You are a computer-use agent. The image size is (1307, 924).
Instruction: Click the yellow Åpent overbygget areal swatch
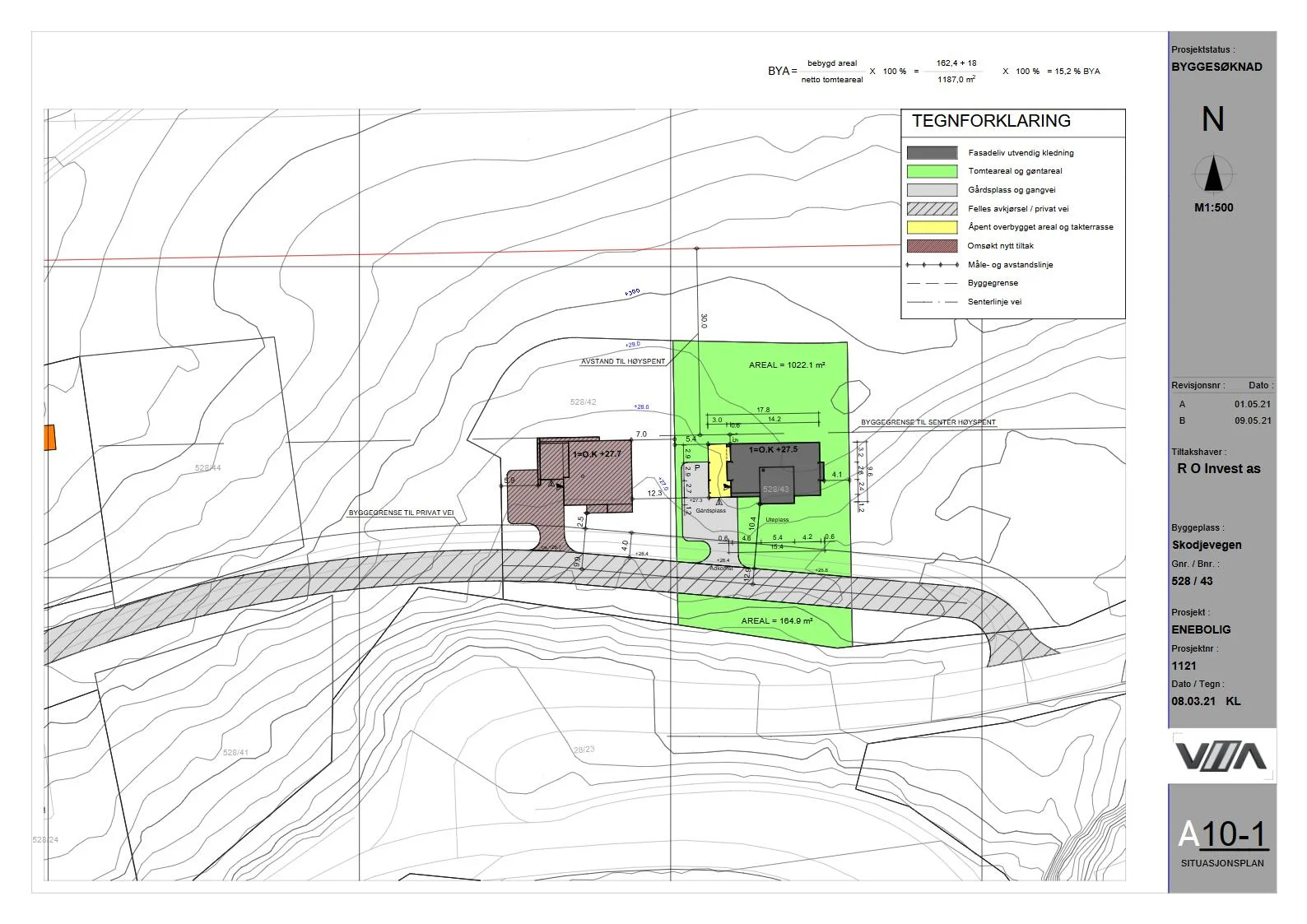tap(932, 227)
